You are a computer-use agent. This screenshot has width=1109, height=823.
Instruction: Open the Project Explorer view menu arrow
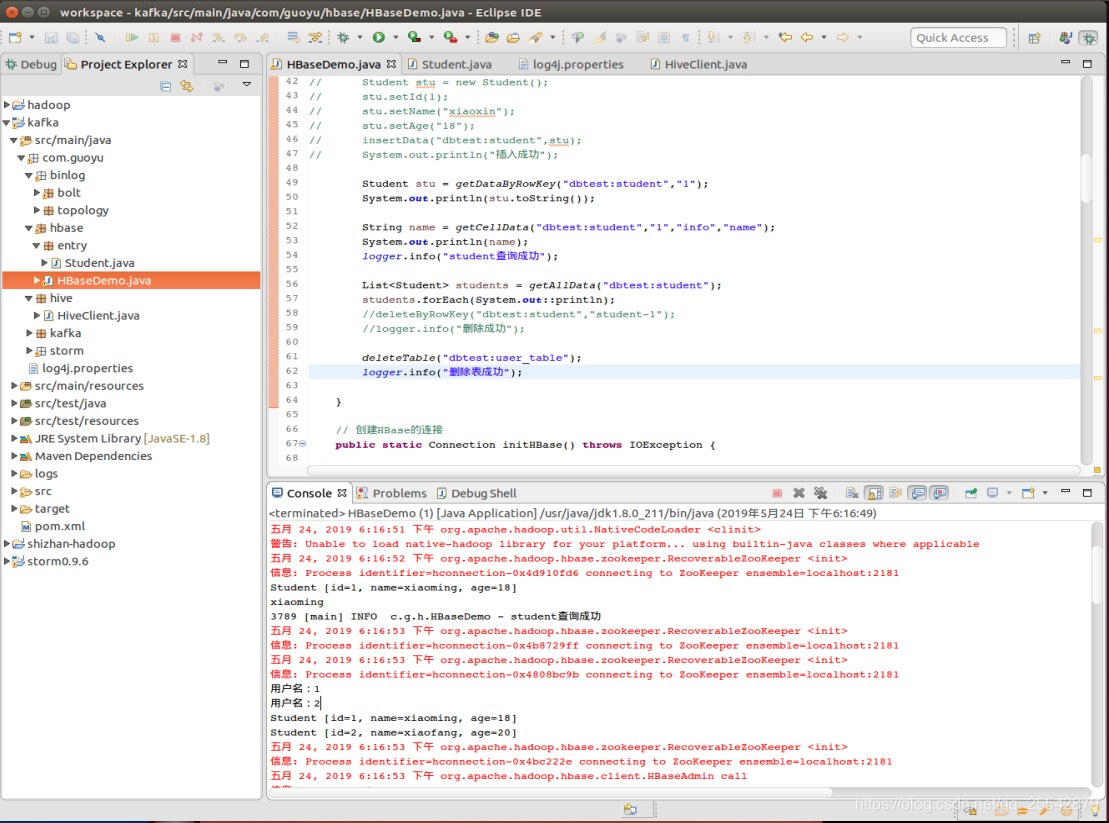[247, 85]
